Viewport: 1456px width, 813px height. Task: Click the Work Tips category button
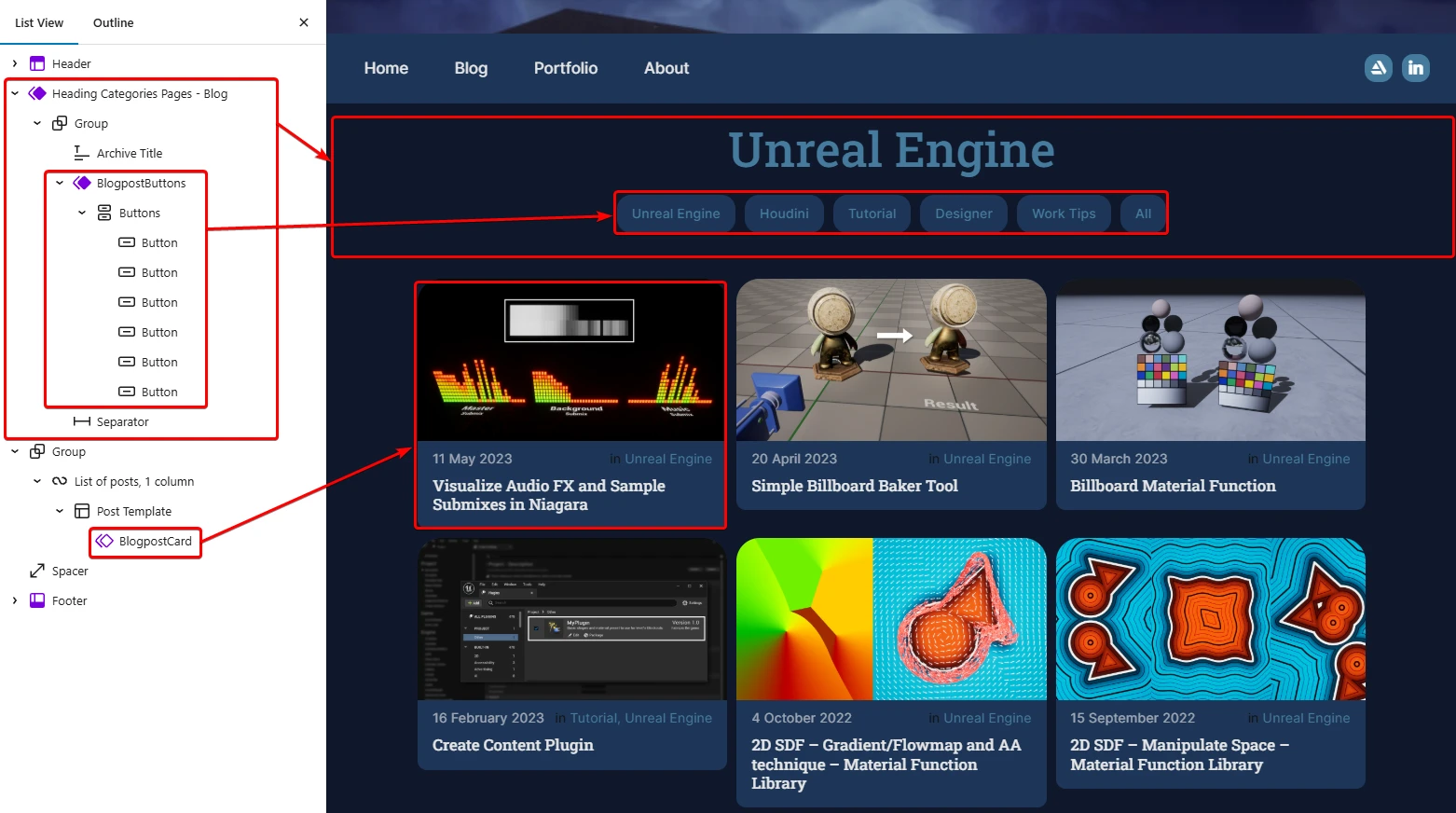(1064, 214)
